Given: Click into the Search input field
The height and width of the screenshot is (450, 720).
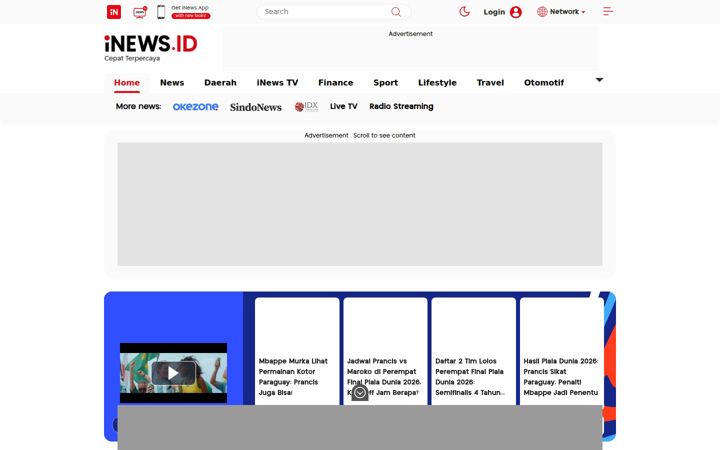Looking at the screenshot, I should point(326,12).
